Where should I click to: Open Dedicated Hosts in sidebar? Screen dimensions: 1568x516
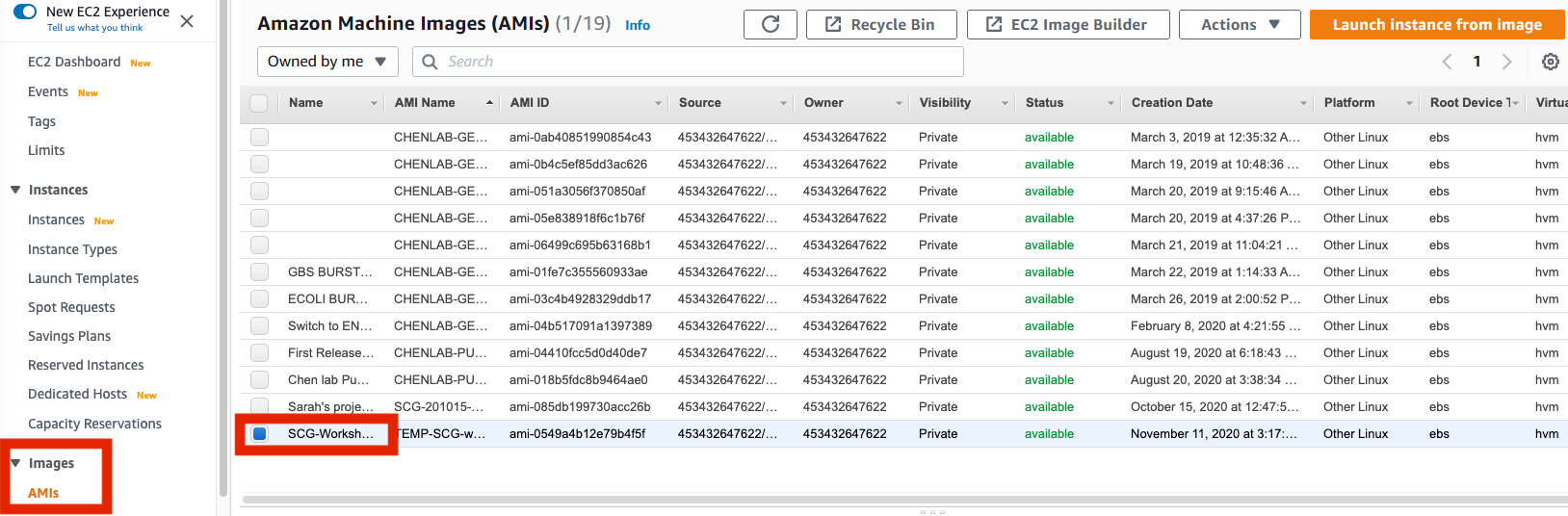(x=77, y=394)
